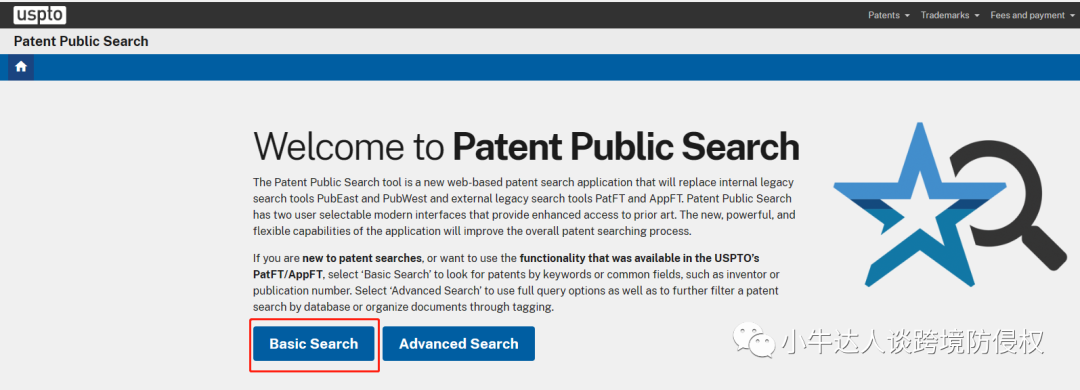Click the bold 'new to patent searches' text
This screenshot has height=390, width=1080.
[362, 258]
